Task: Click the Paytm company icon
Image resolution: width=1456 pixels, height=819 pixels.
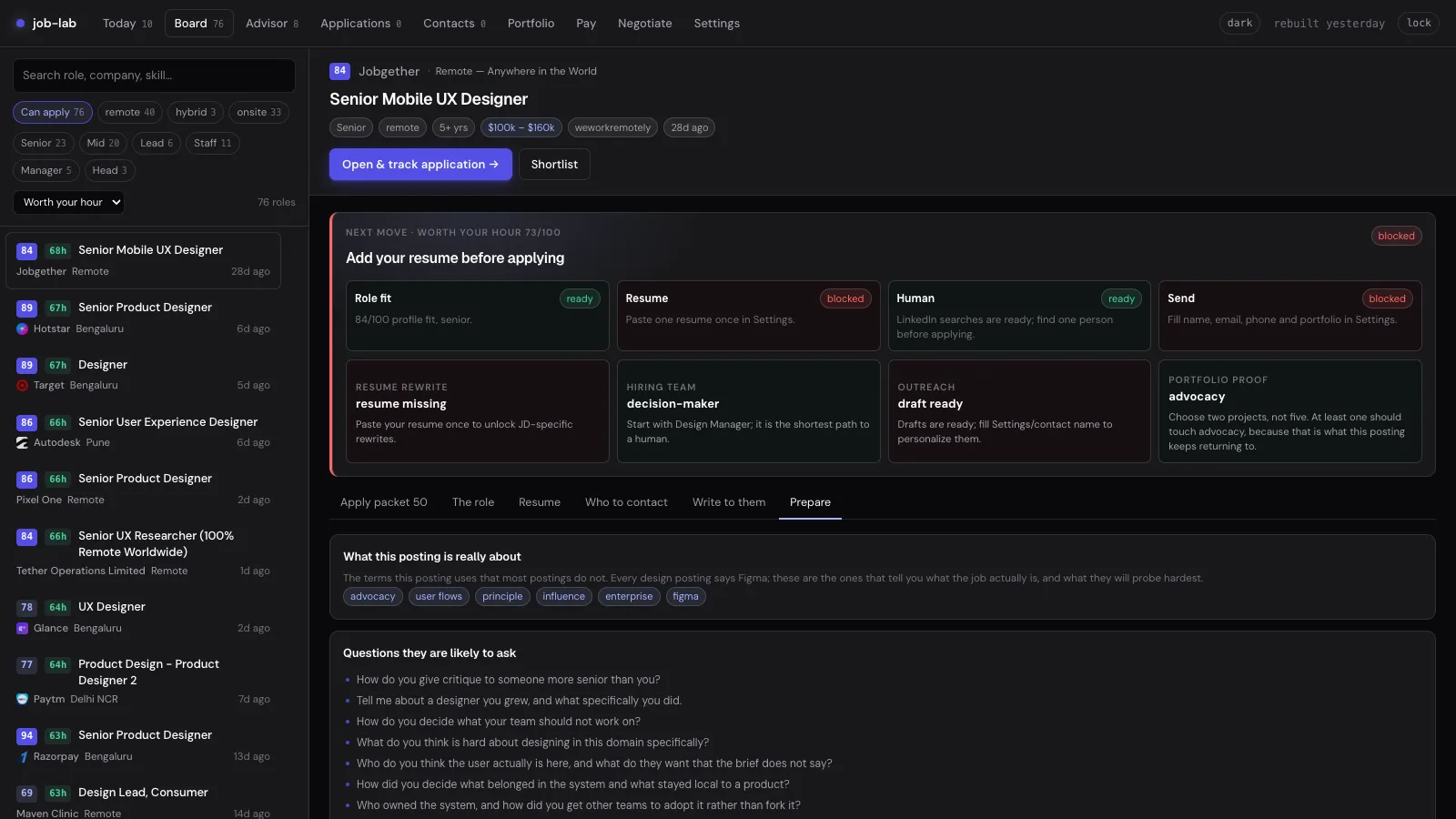Action: tap(22, 700)
